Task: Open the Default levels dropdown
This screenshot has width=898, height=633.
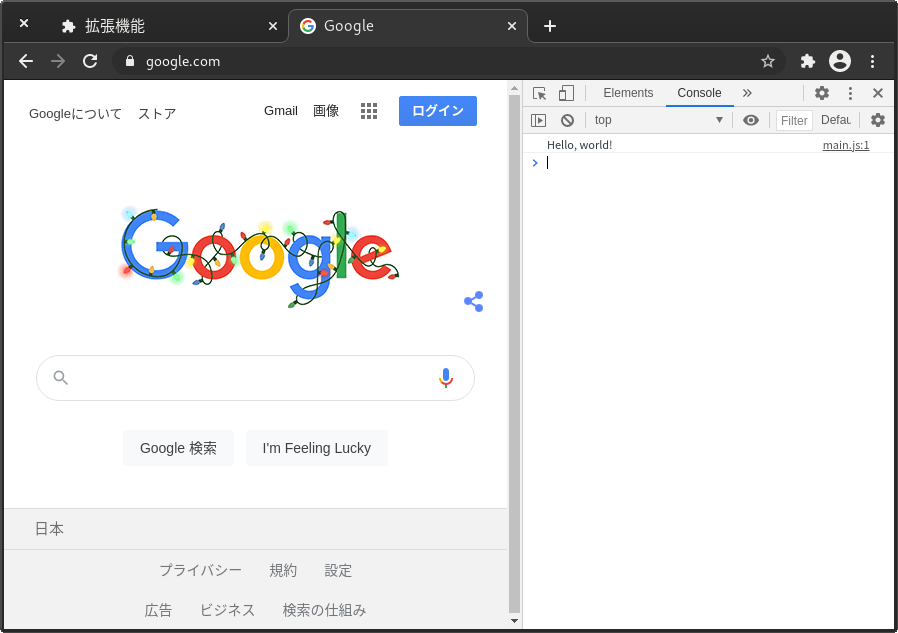Action: [x=836, y=119]
